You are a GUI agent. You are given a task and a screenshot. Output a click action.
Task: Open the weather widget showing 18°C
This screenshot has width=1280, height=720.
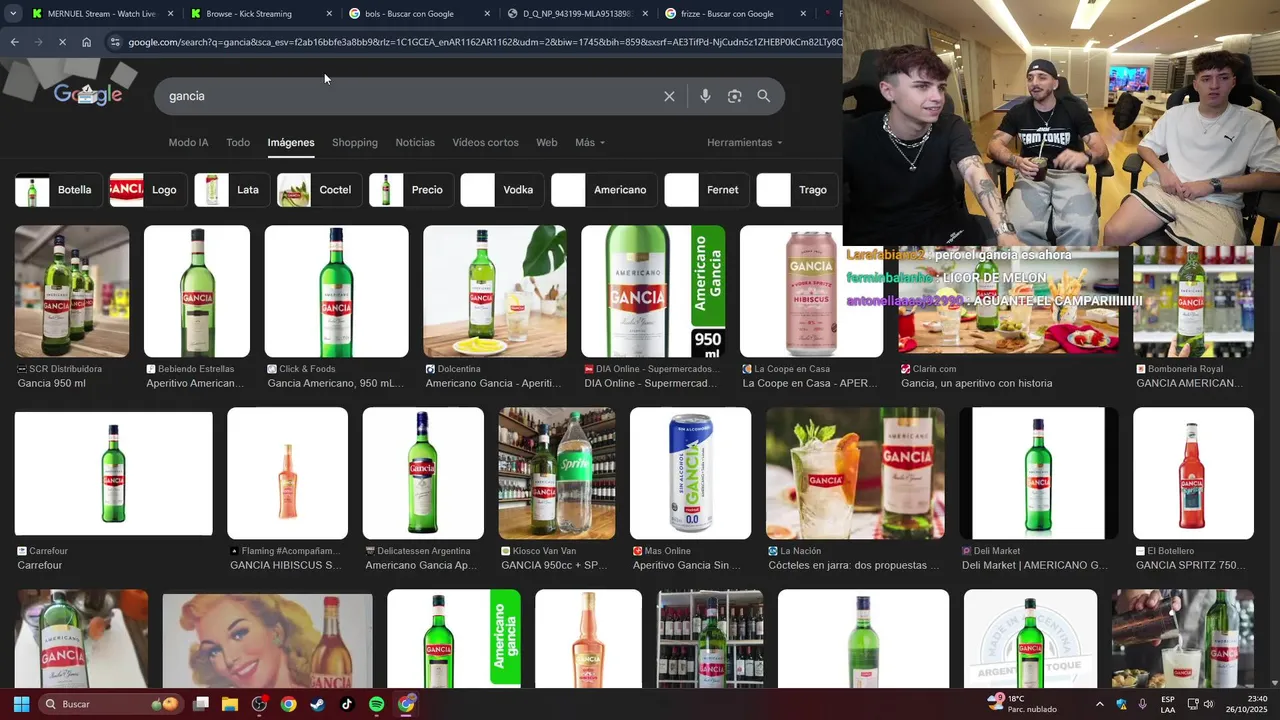1022,704
